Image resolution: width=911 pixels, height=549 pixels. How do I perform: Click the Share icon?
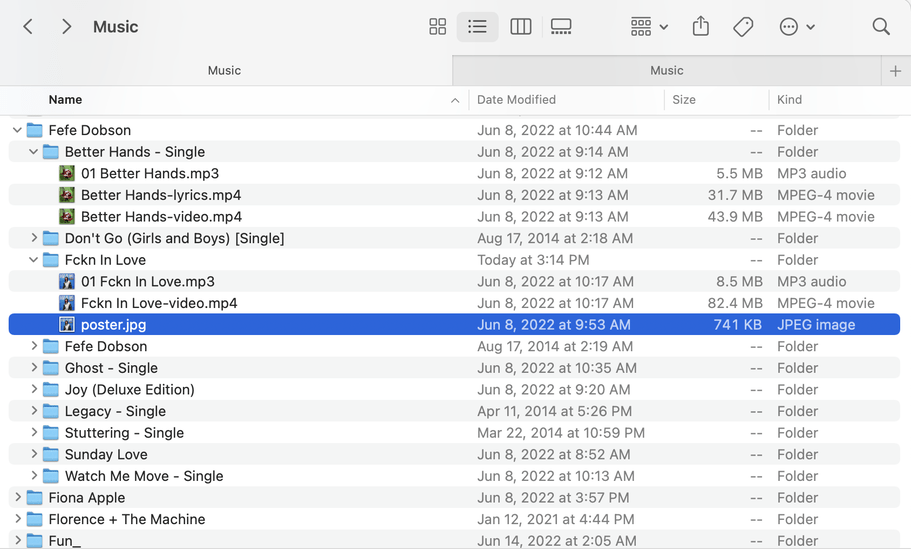(x=701, y=26)
